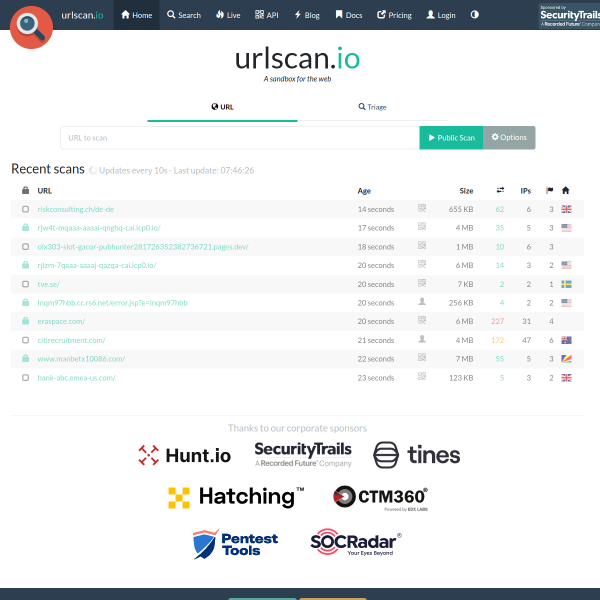Open the API nav item

coord(267,15)
